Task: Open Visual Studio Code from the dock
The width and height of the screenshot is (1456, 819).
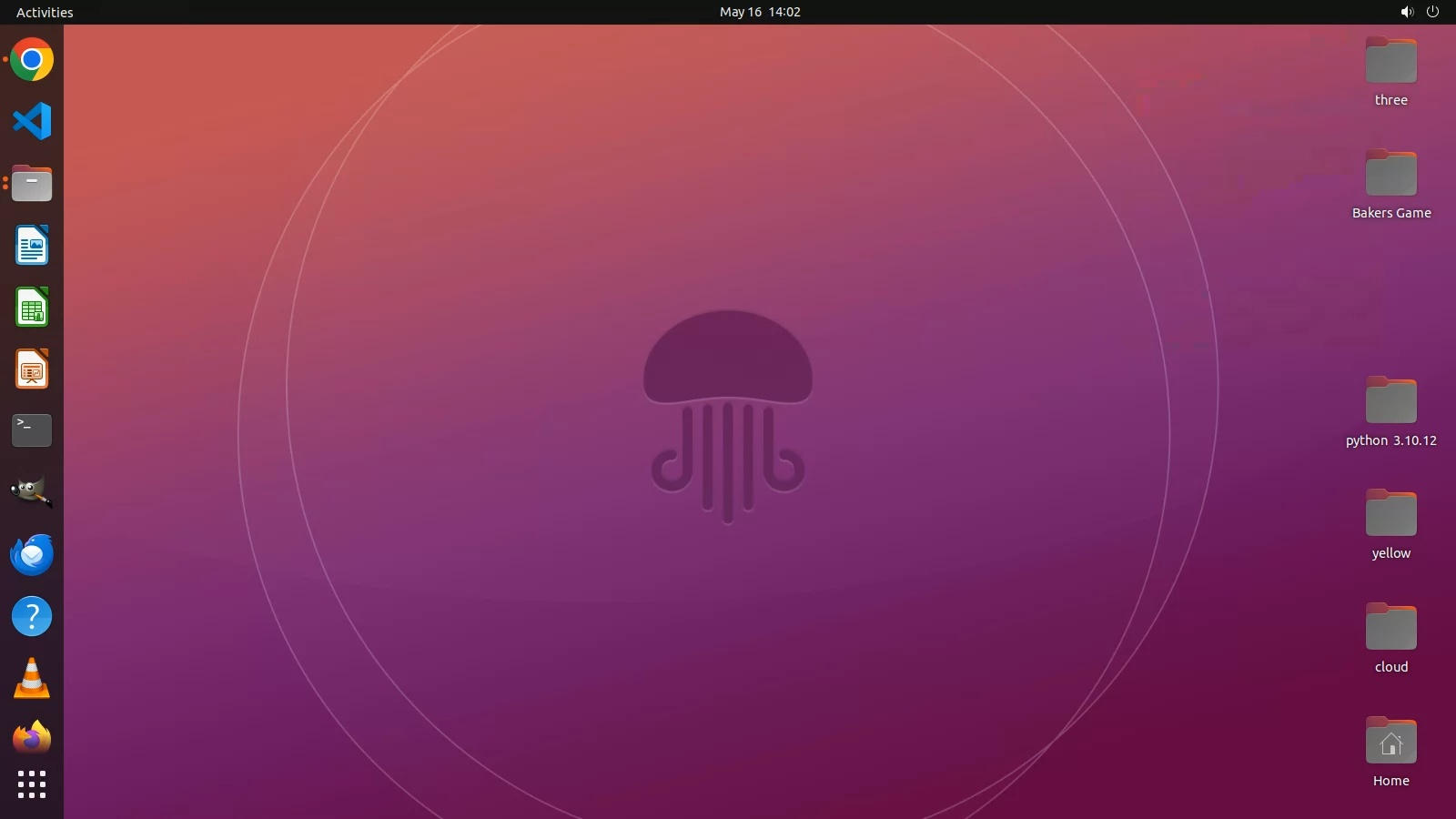Action: tap(32, 121)
